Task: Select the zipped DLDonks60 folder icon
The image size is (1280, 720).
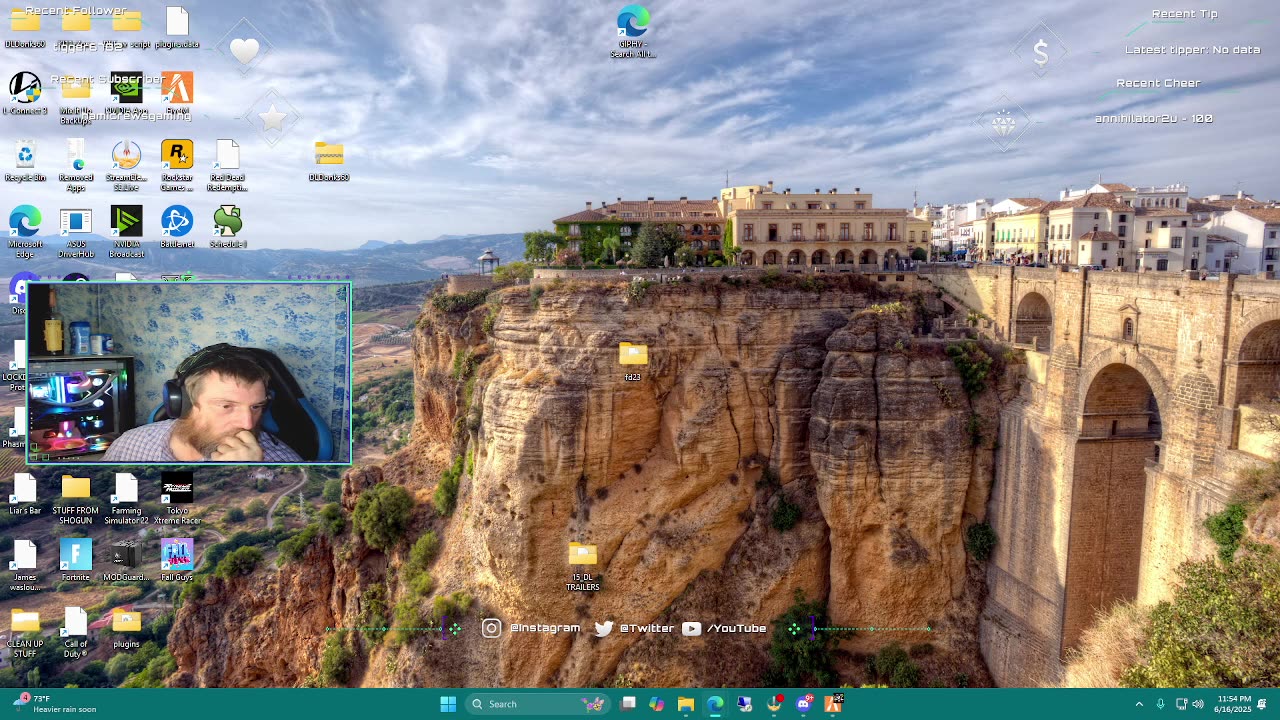Action: [329, 161]
